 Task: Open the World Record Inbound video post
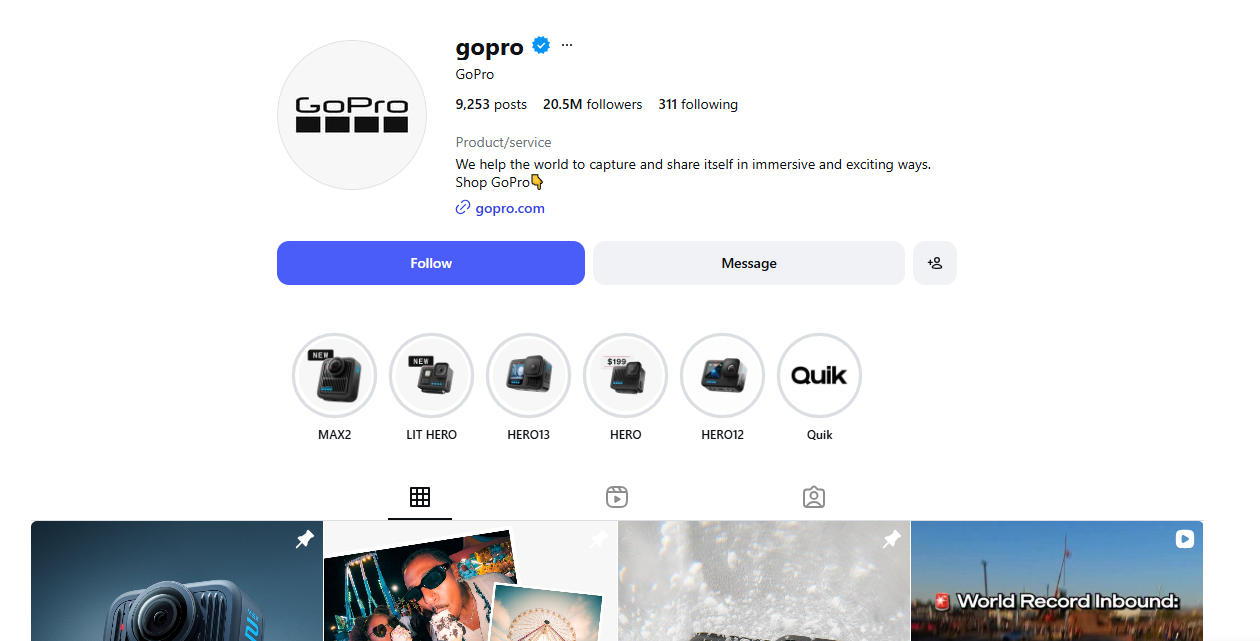click(1057, 581)
